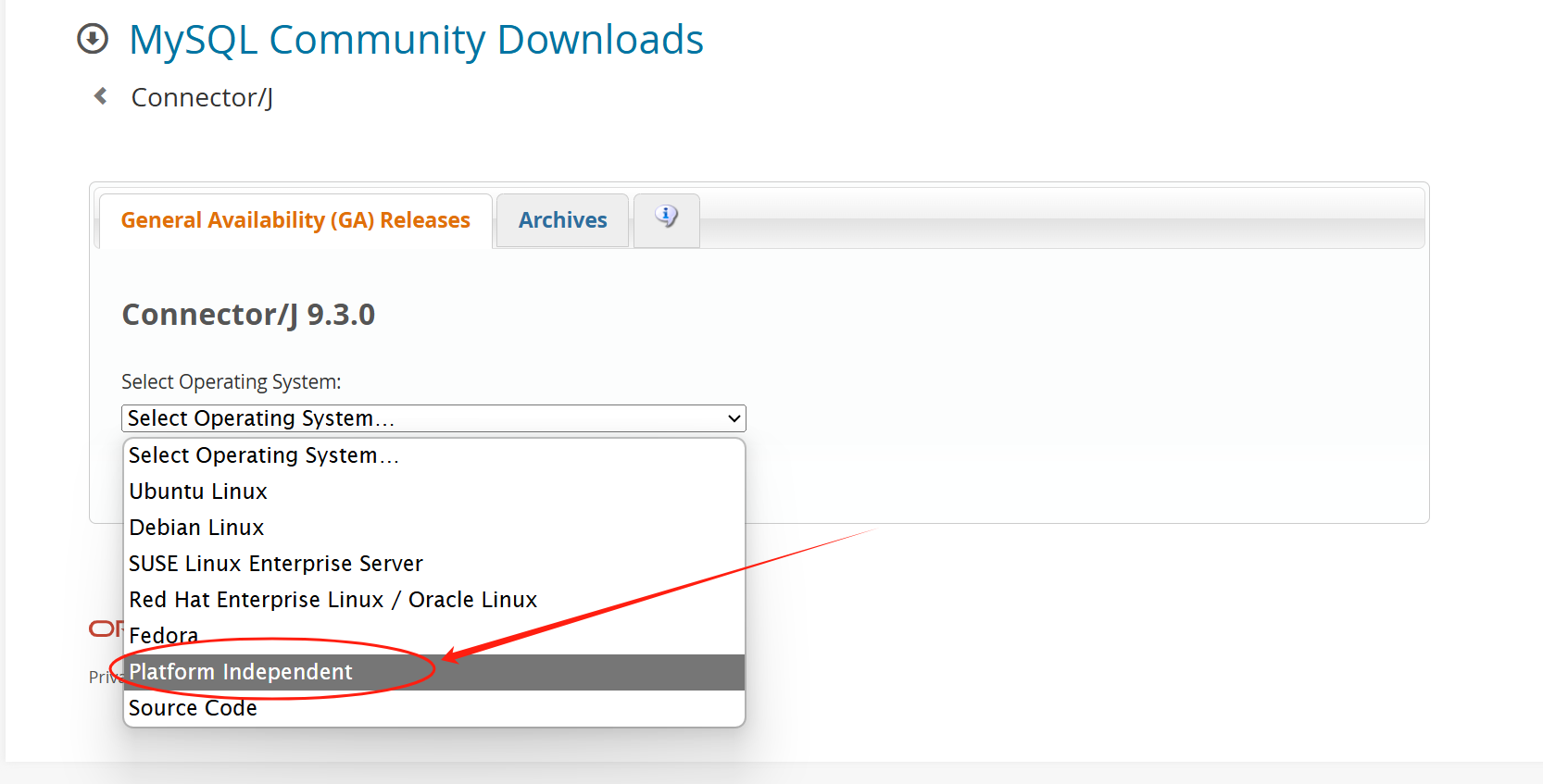The height and width of the screenshot is (784, 1543).
Task: Click the download circle icon beside the title
Action: 93,39
